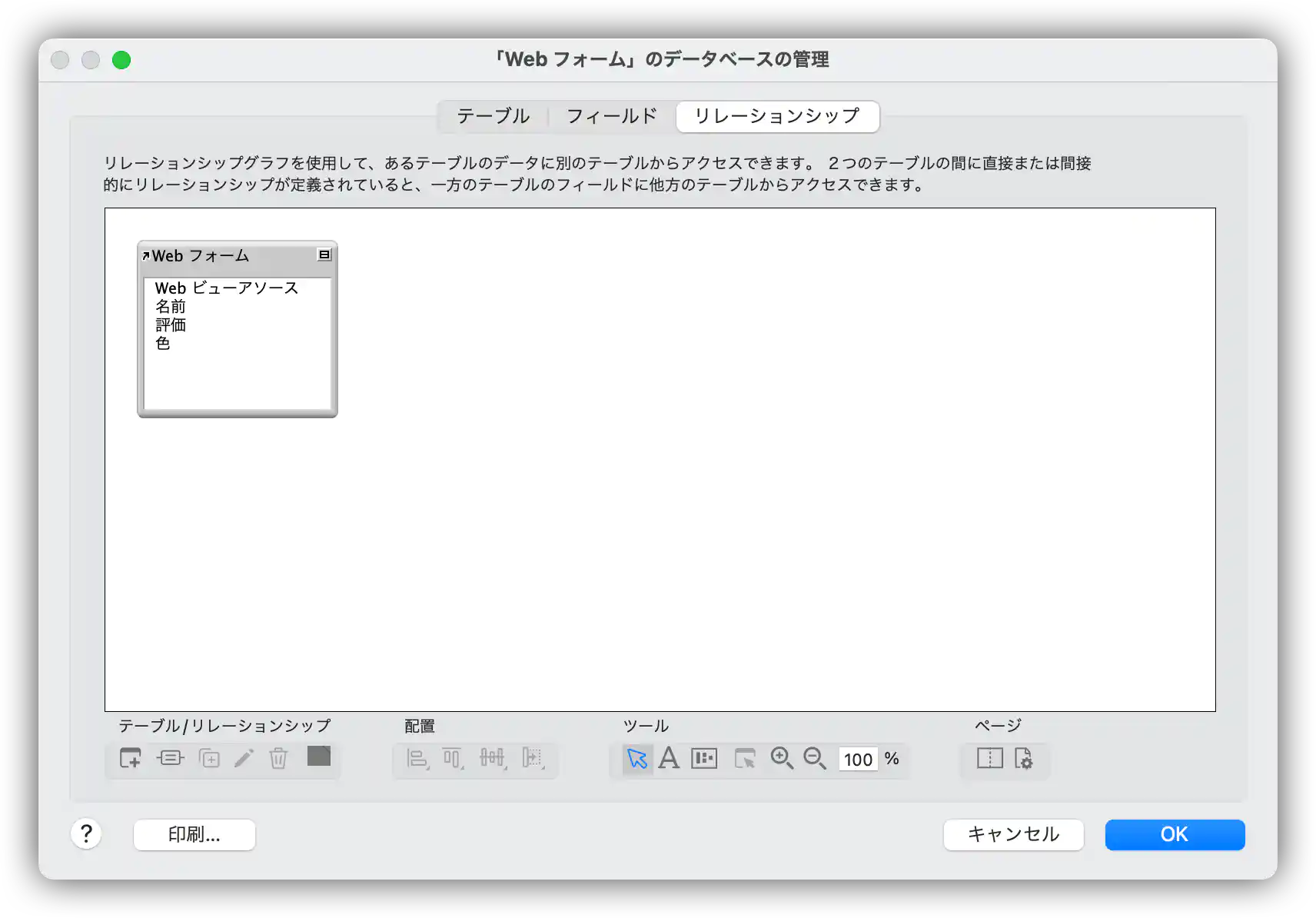Click the resize to match icon
The width and height of the screenshot is (1316, 918).
coord(533,759)
